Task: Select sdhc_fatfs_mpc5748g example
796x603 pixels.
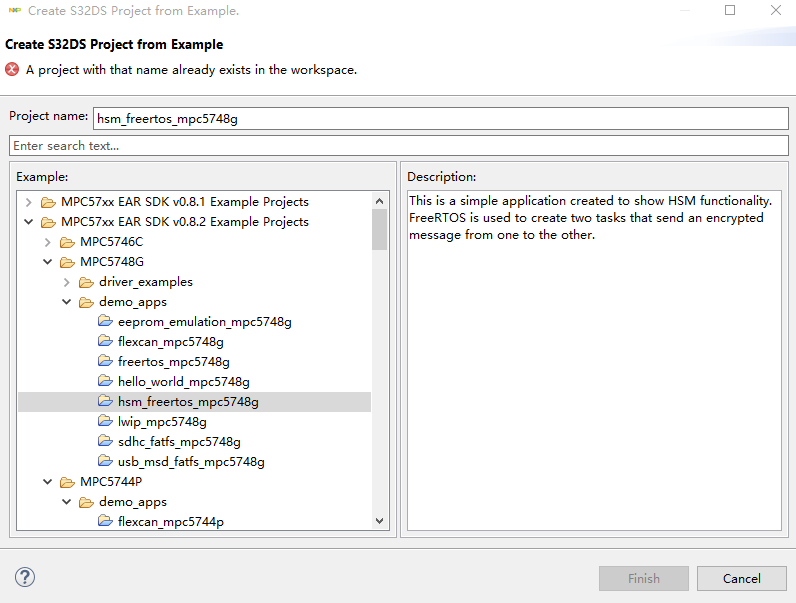Action: [179, 442]
